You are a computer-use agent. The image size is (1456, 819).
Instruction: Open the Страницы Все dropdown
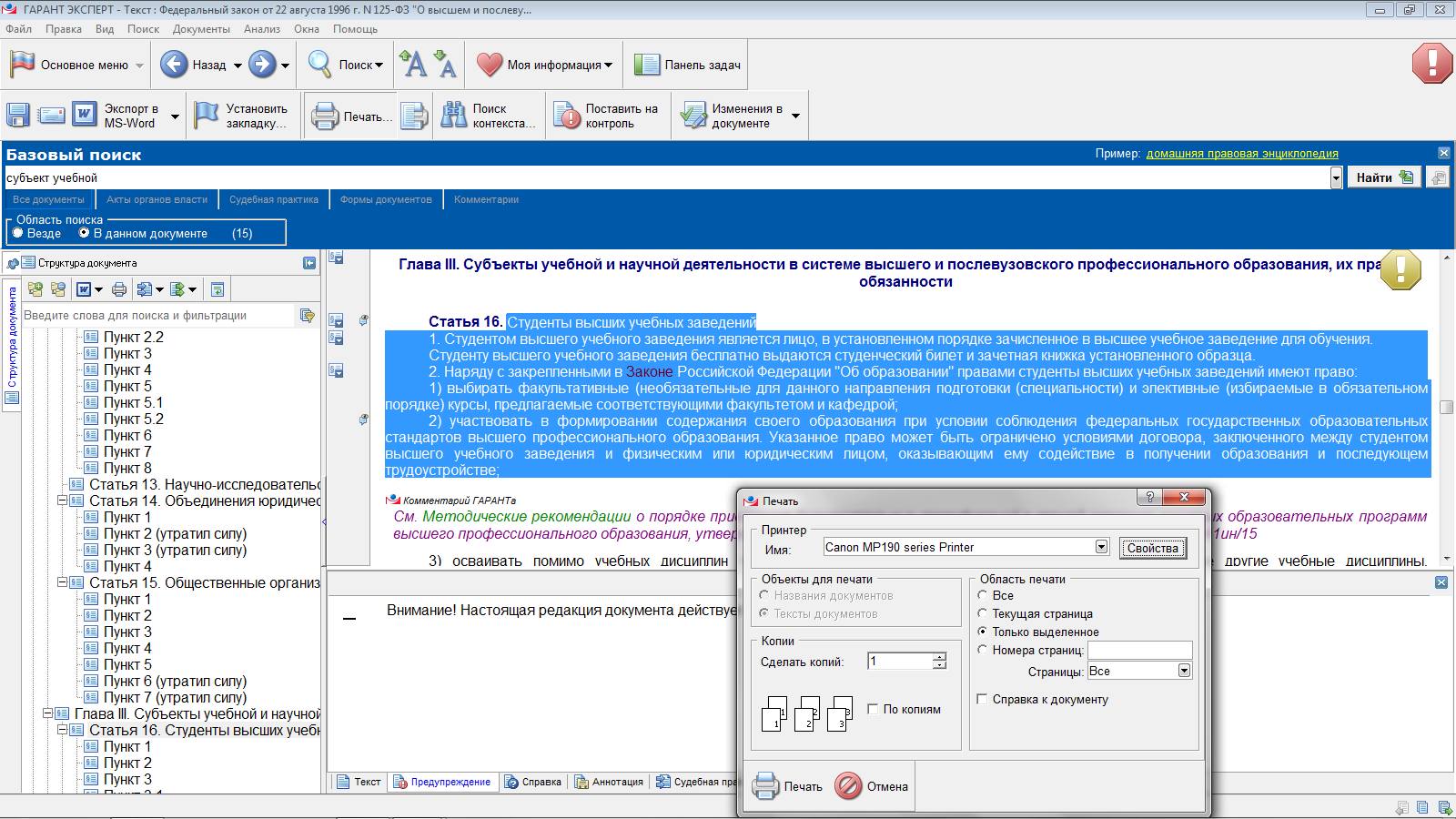point(1184,671)
